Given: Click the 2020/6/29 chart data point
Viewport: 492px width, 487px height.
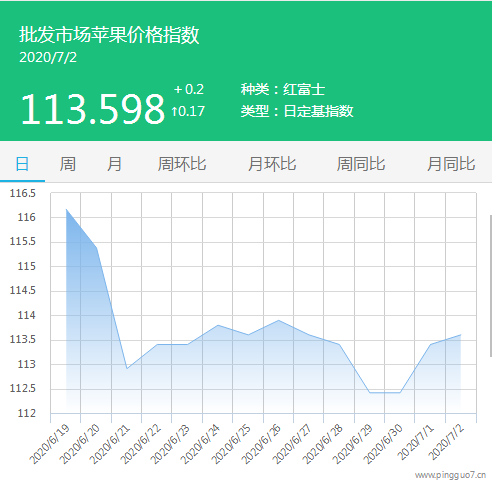Looking at the screenshot, I should point(370,393).
